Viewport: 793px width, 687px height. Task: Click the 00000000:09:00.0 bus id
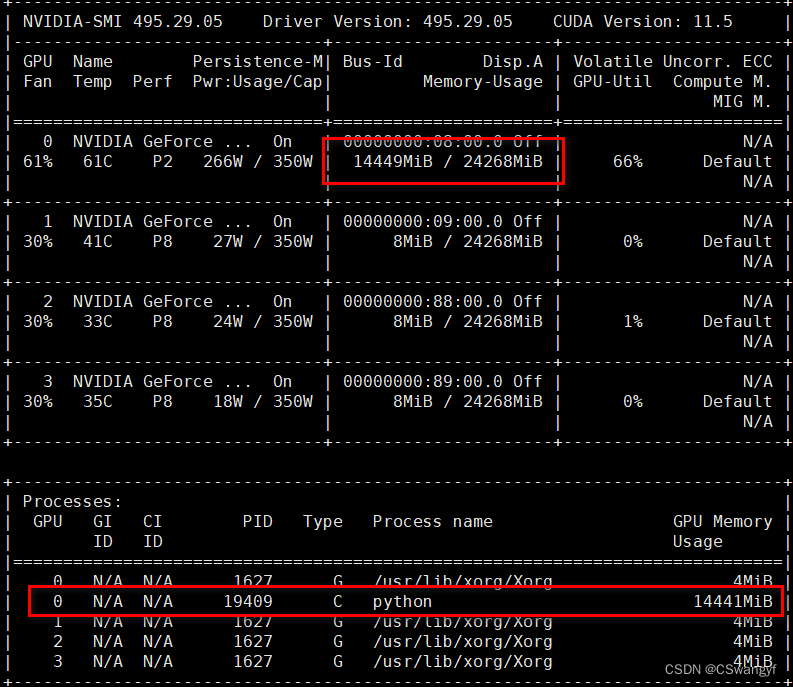pos(423,221)
